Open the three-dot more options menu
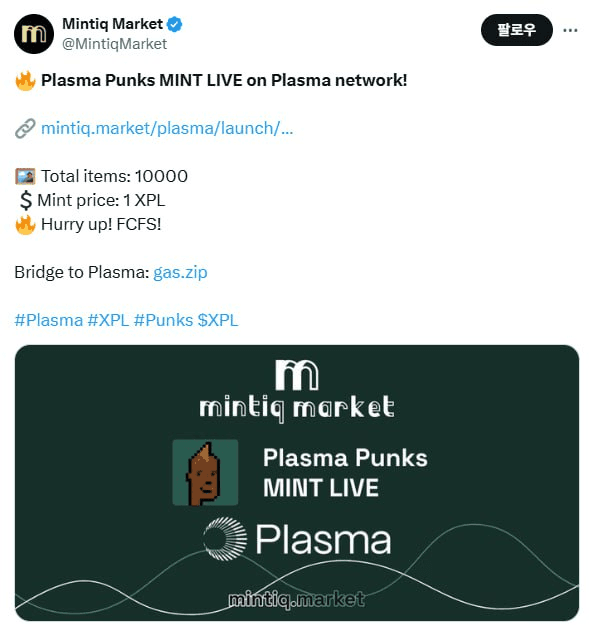589x626 pixels. tap(570, 30)
